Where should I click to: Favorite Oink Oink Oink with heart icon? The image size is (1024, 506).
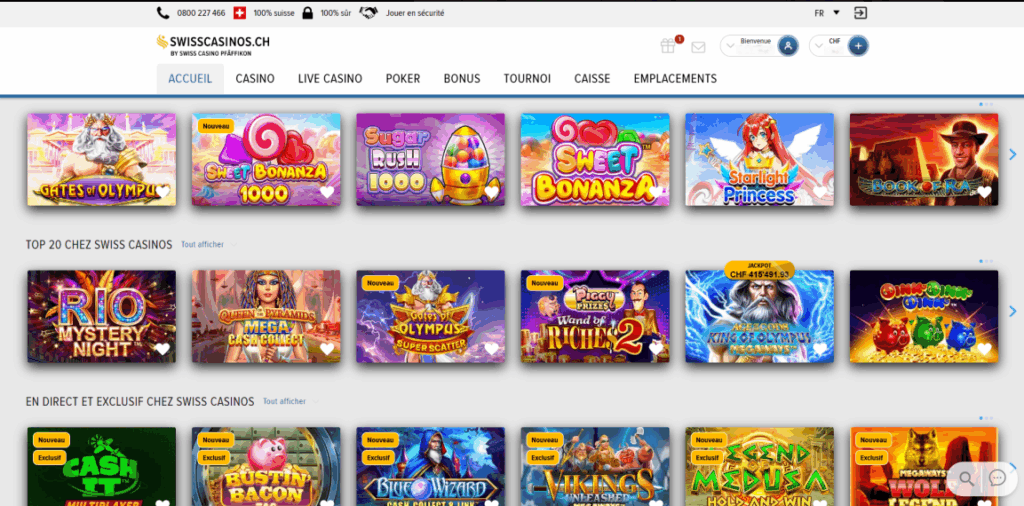click(985, 349)
